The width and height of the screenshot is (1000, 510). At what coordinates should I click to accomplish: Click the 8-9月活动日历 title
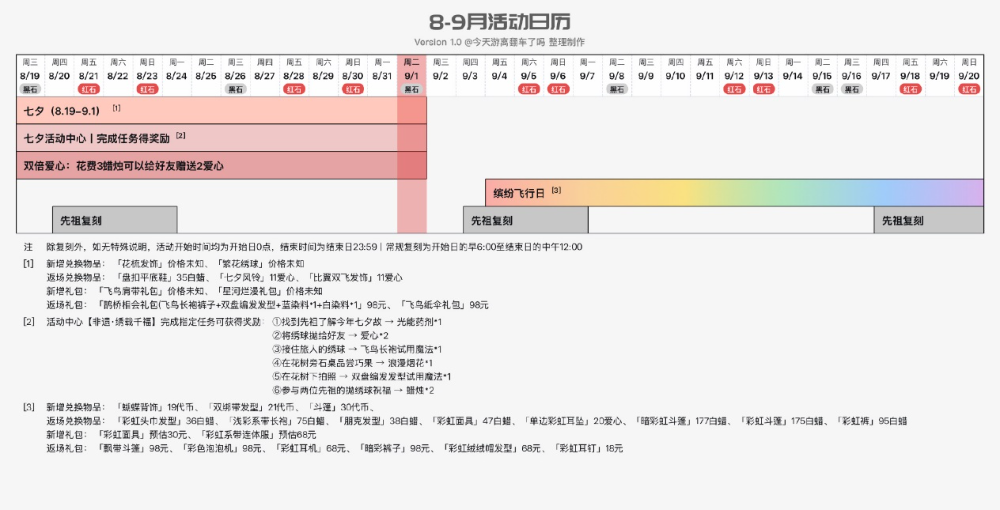499,22
